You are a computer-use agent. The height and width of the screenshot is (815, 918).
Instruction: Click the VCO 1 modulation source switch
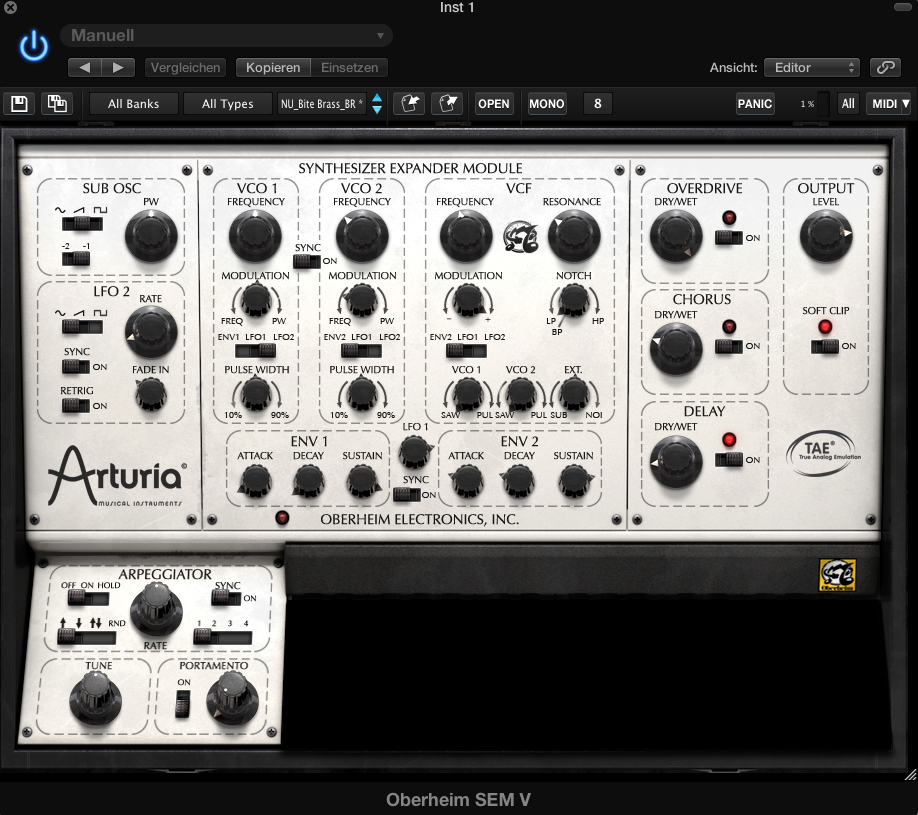255,350
